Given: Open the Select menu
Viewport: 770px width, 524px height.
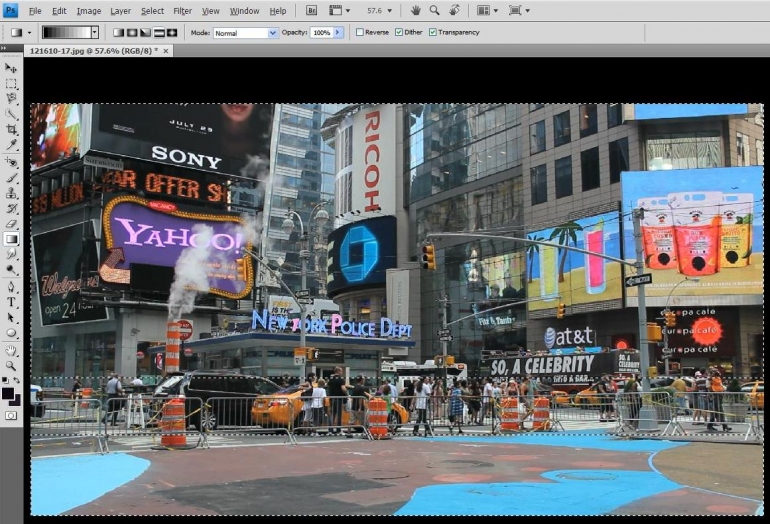Looking at the screenshot, I should [152, 11].
